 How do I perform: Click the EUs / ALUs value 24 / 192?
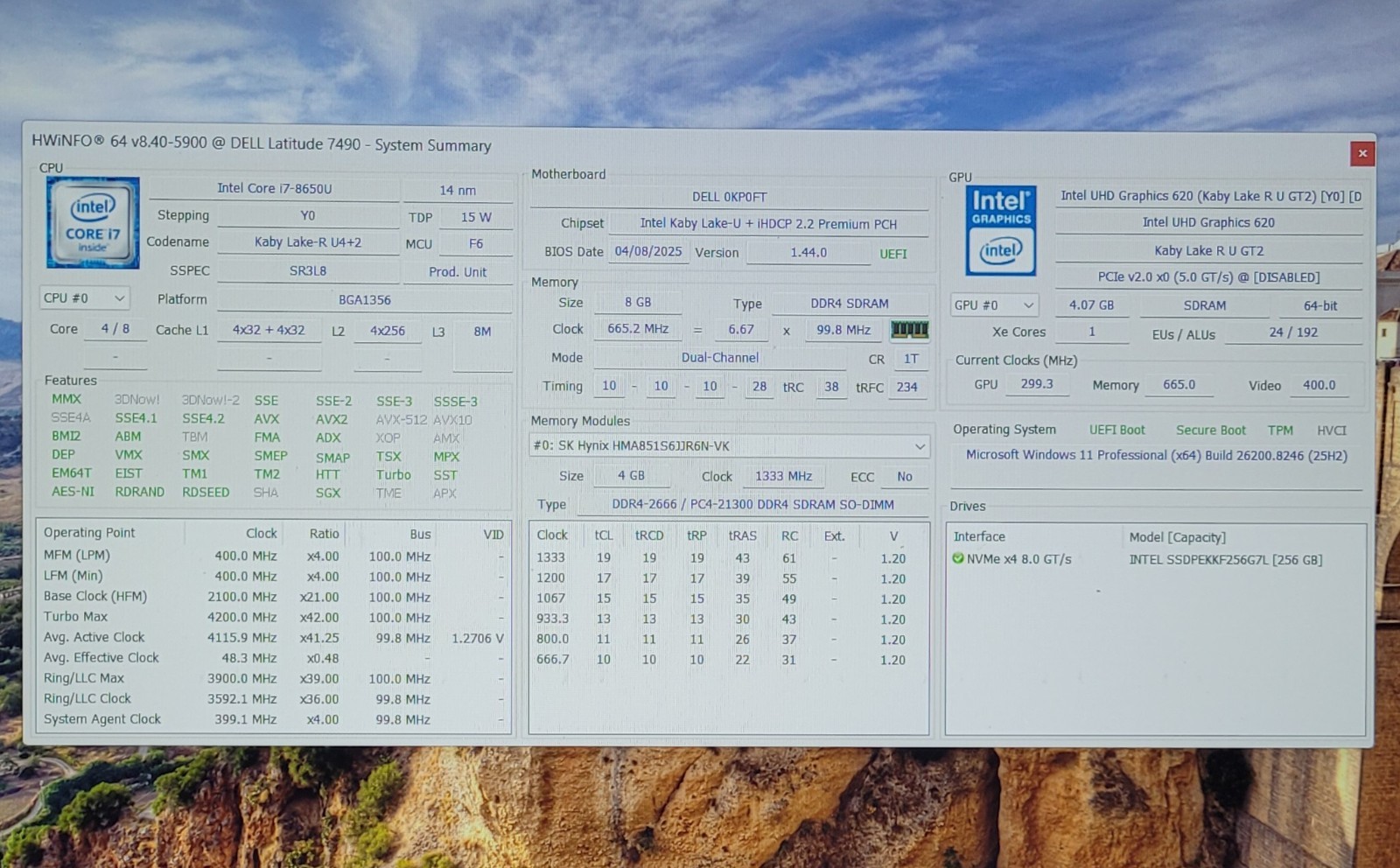[1293, 332]
